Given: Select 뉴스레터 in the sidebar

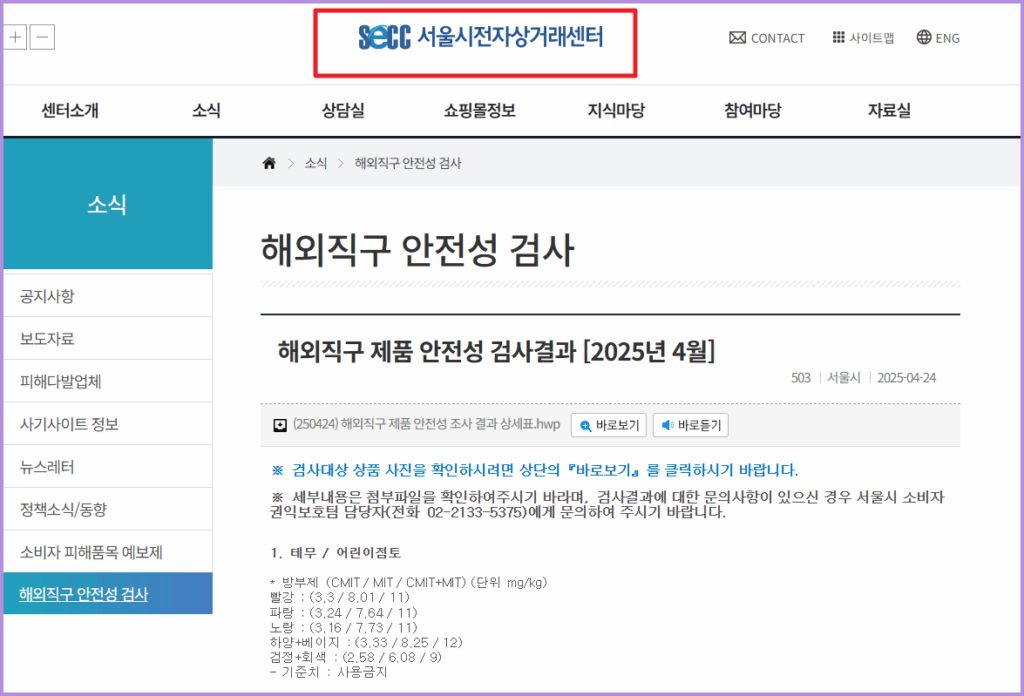Looking at the screenshot, I should click(x=108, y=467).
